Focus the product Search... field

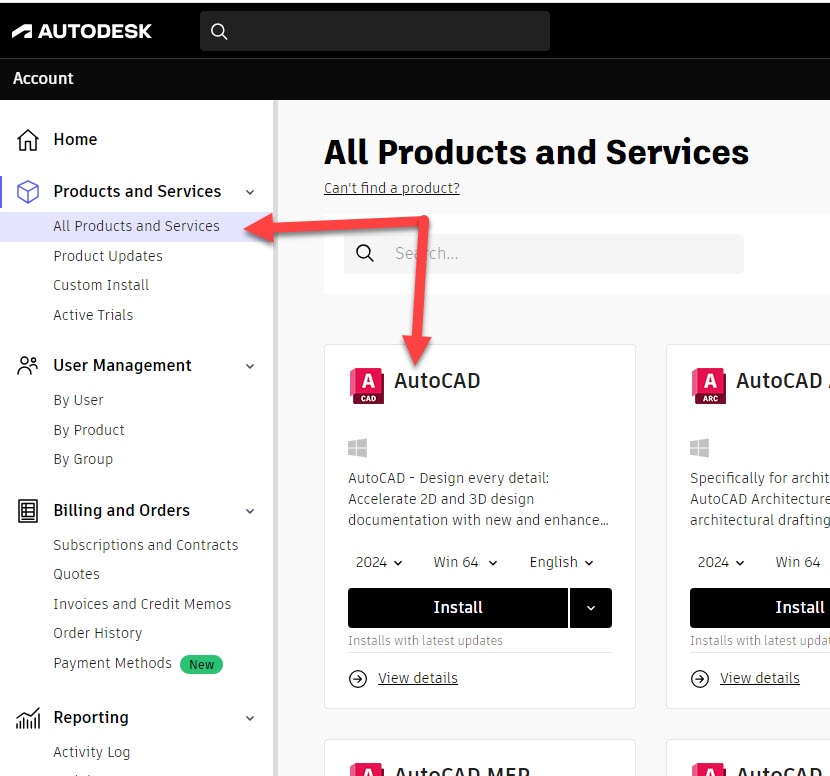point(544,254)
